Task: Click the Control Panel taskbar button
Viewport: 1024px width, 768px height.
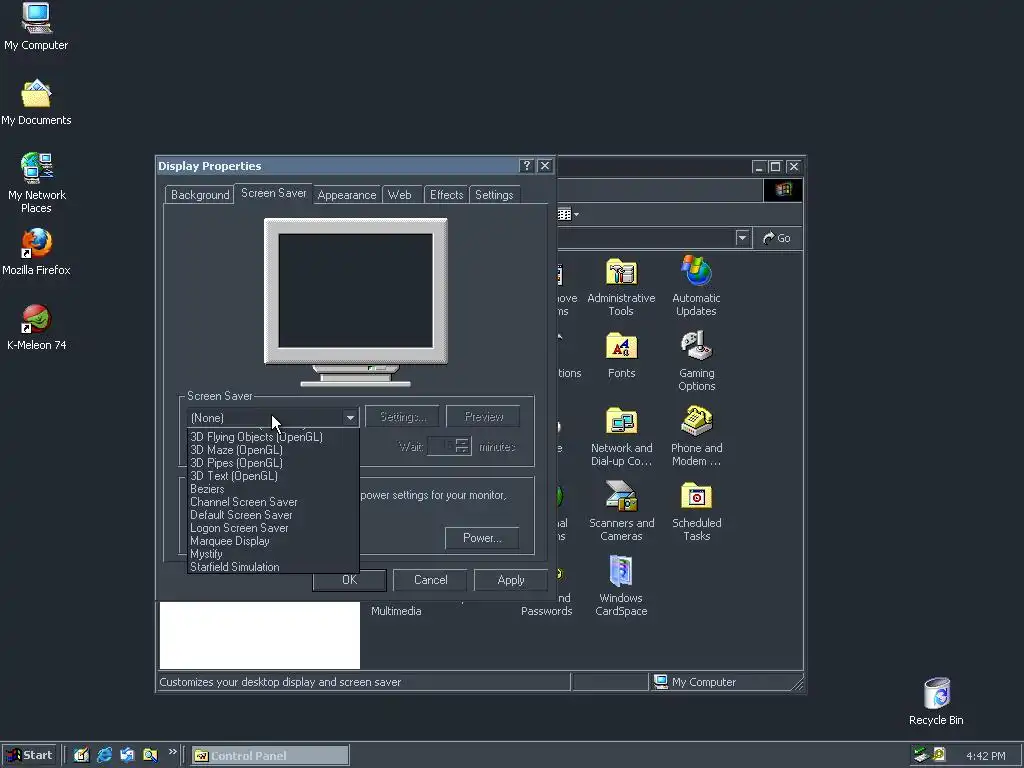Action: pos(270,756)
